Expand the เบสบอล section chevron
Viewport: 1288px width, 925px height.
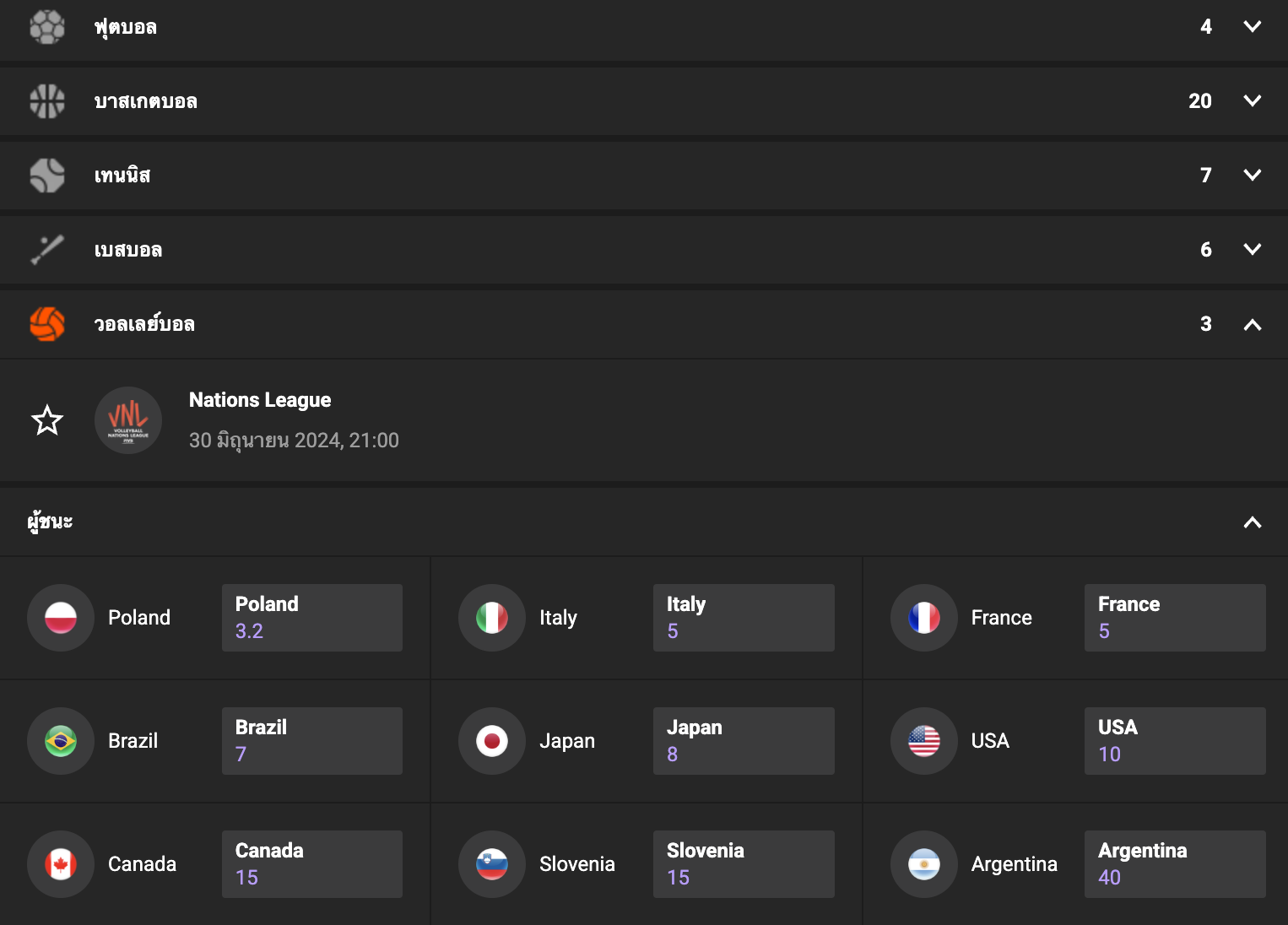pyautogui.click(x=1253, y=250)
